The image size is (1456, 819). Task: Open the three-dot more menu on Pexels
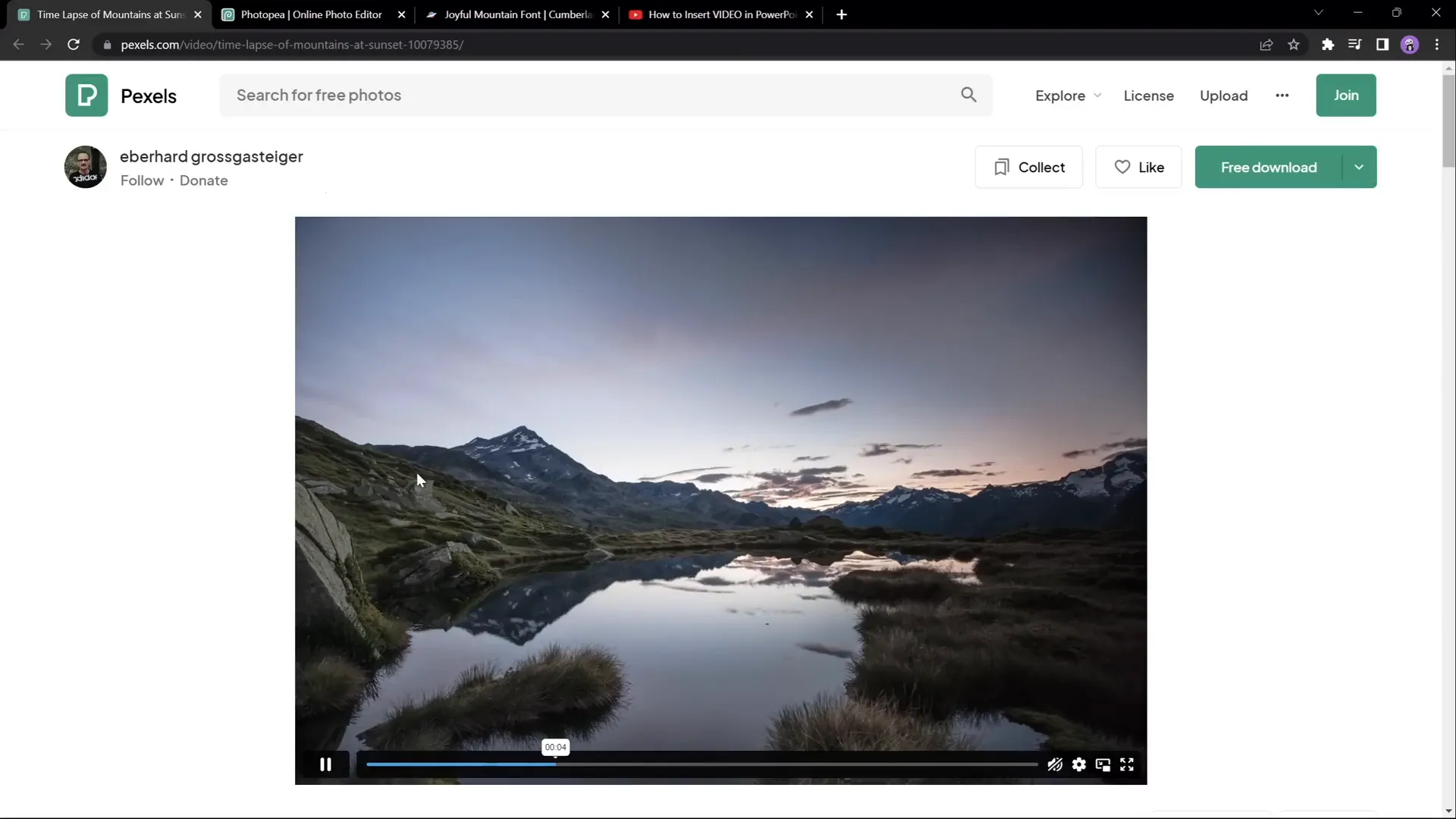[x=1282, y=96]
